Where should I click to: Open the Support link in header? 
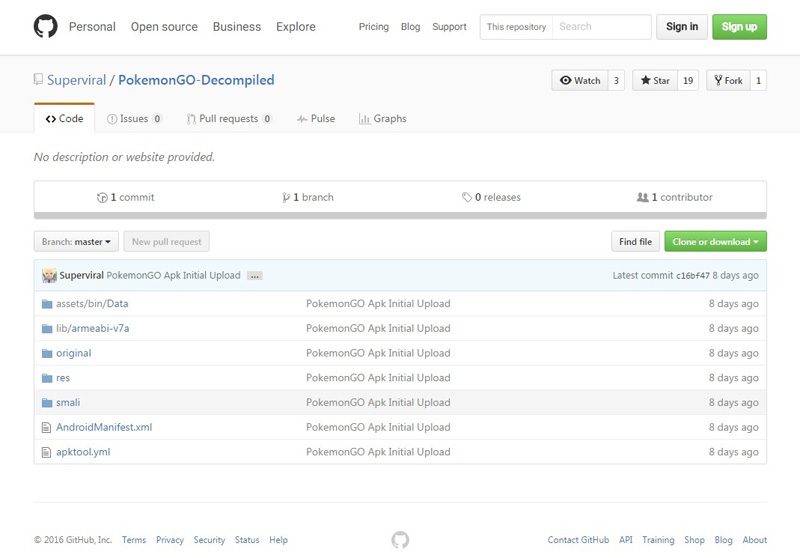(x=449, y=27)
